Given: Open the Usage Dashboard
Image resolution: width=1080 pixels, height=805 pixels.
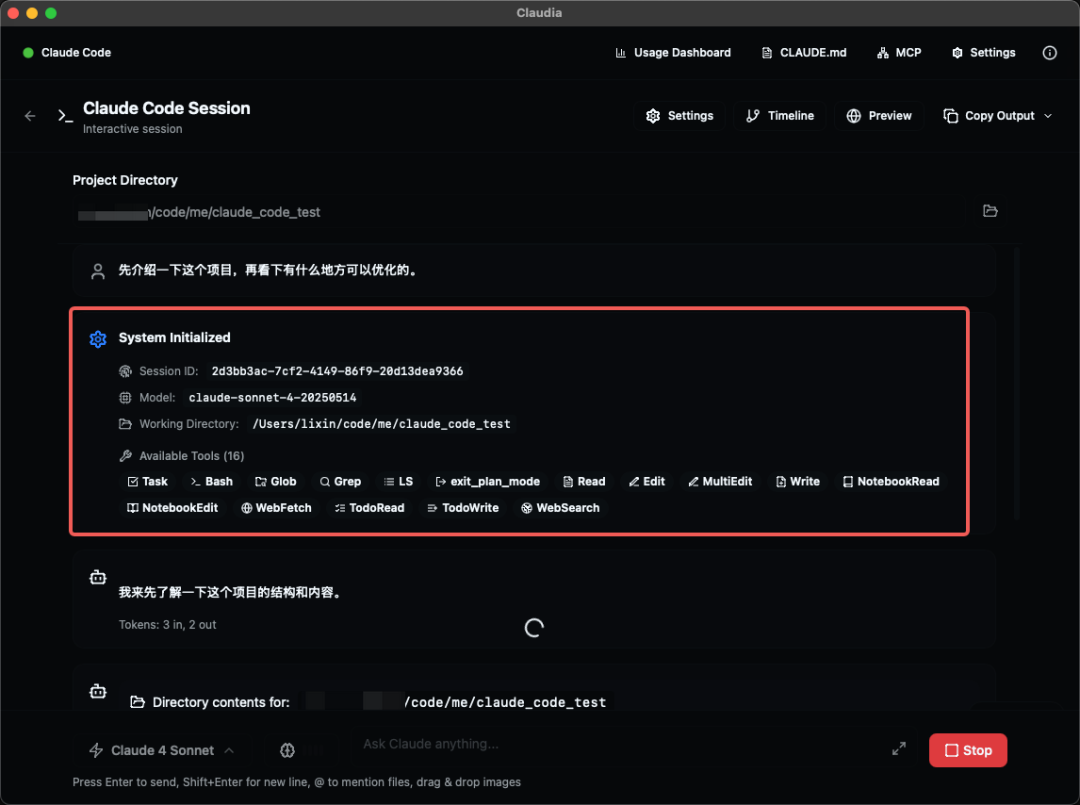Looking at the screenshot, I should (673, 53).
